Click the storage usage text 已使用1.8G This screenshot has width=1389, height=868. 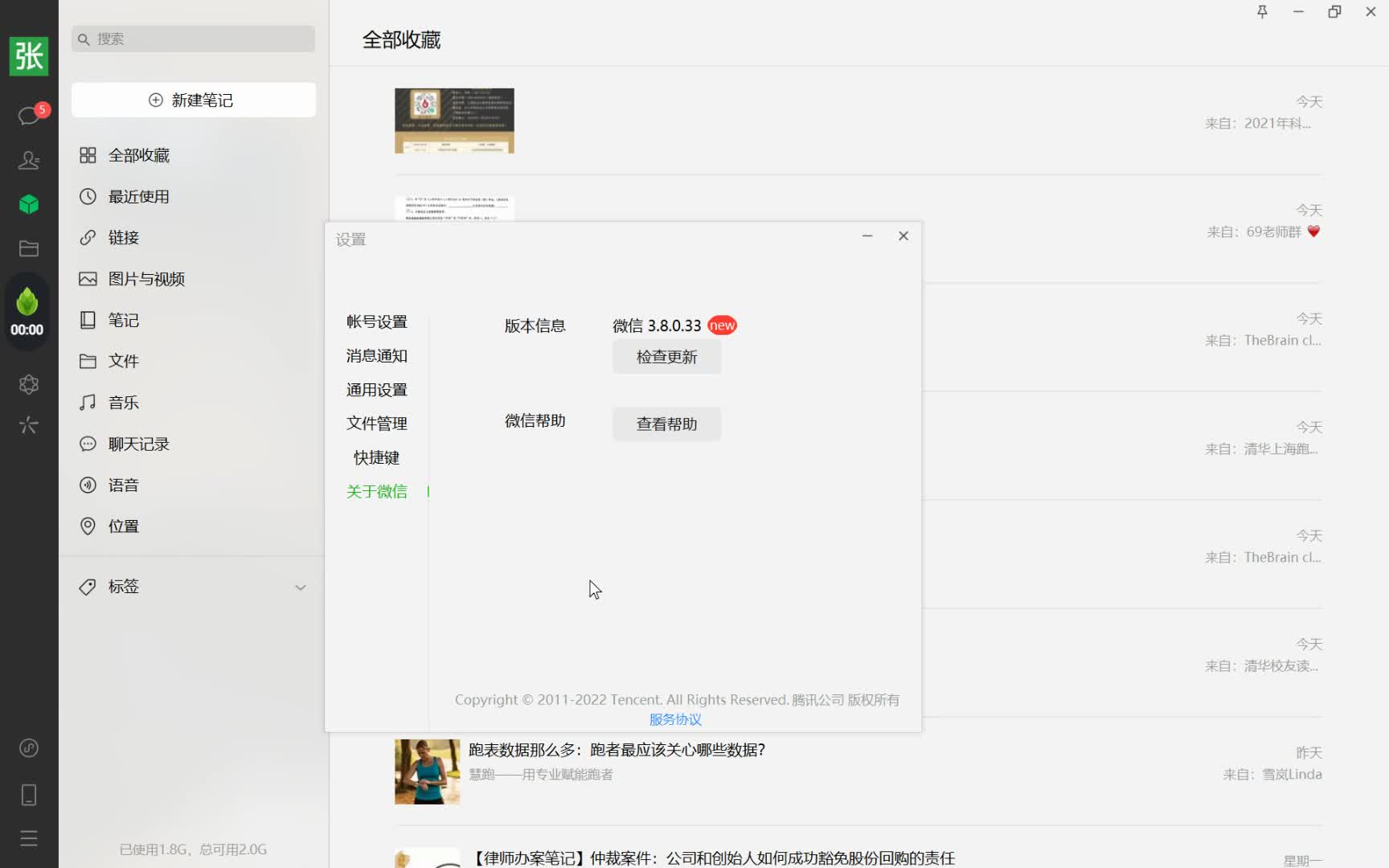[x=193, y=850]
